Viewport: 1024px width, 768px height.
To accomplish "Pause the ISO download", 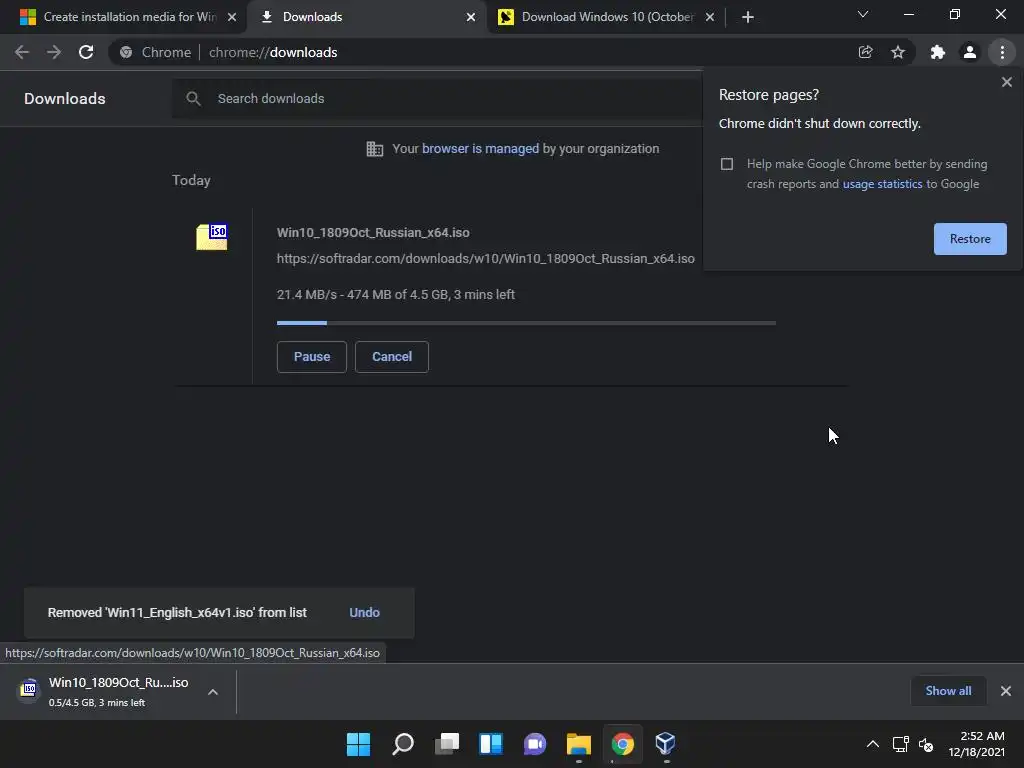I will tap(312, 357).
